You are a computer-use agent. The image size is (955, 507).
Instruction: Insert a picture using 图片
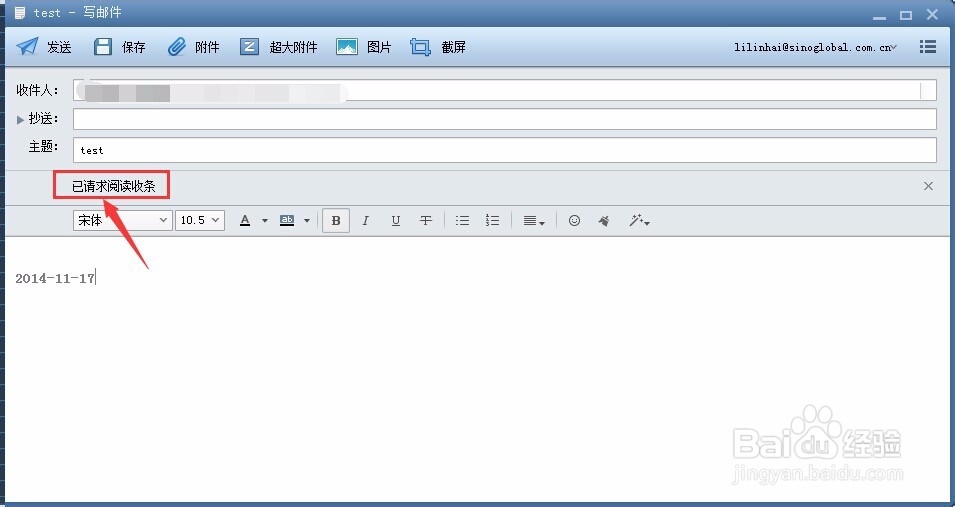pos(364,47)
